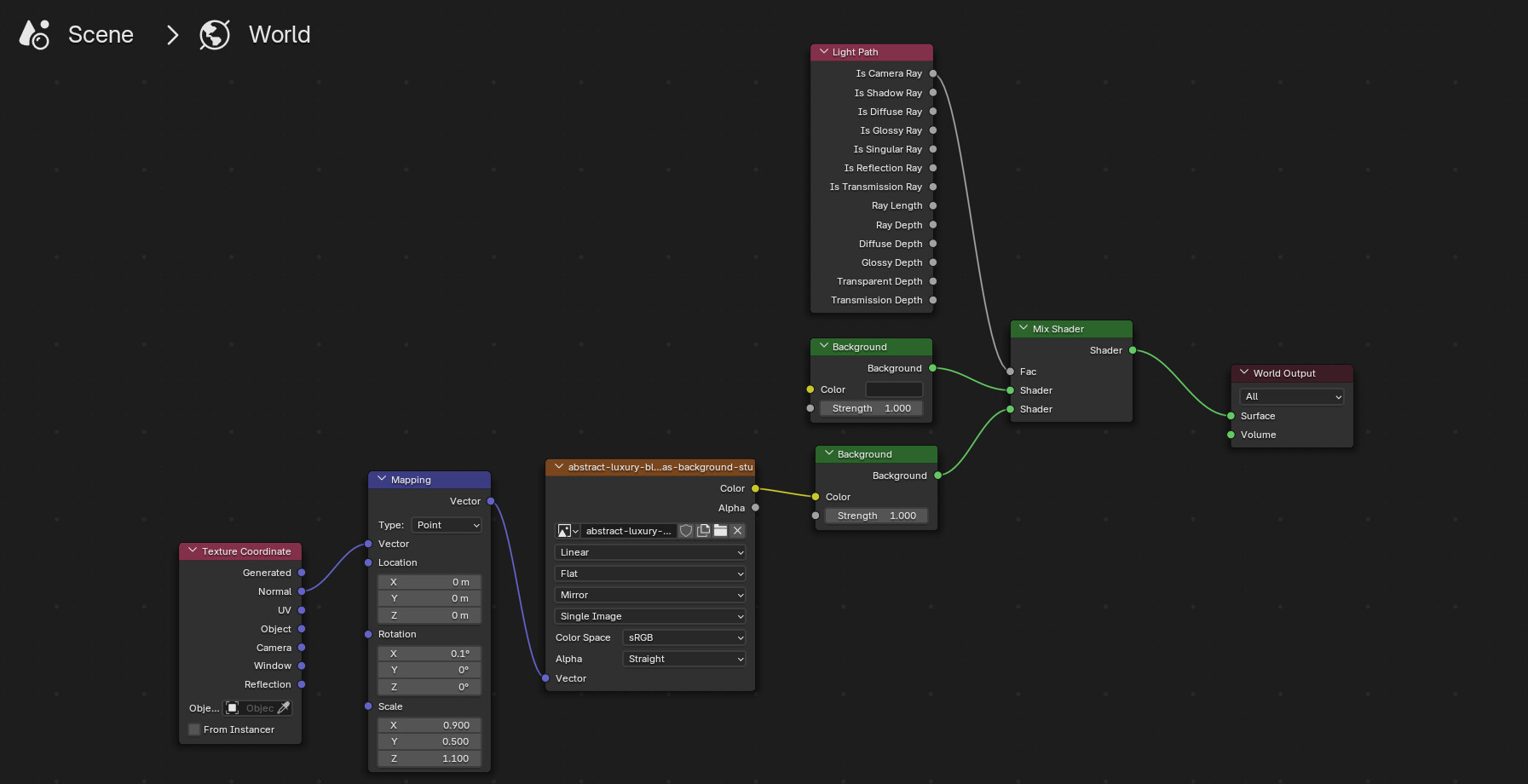Image resolution: width=1528 pixels, height=784 pixels.
Task: Enable the From Instancer checkbox
Action: click(x=194, y=729)
